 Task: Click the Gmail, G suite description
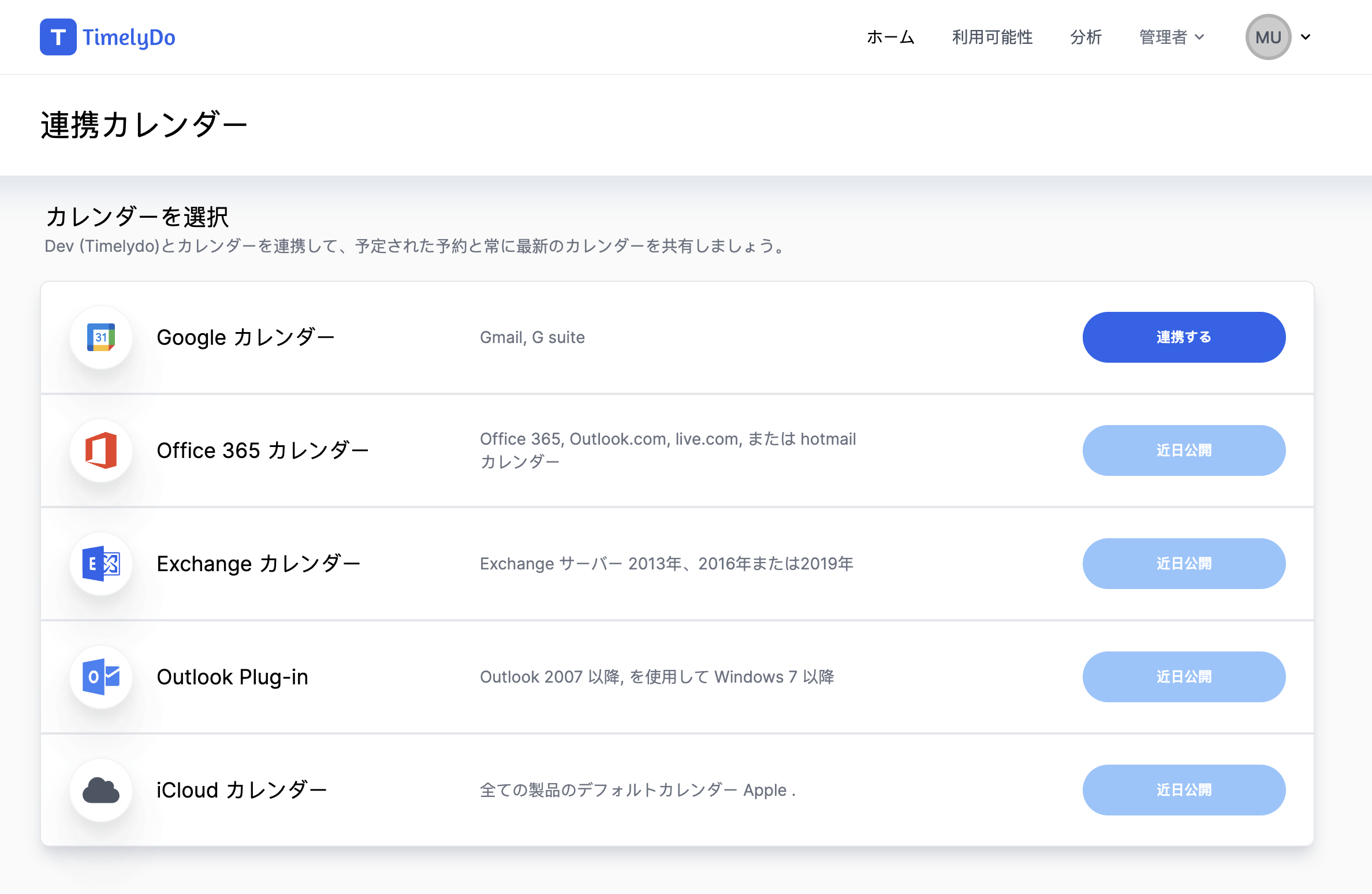[532, 337]
